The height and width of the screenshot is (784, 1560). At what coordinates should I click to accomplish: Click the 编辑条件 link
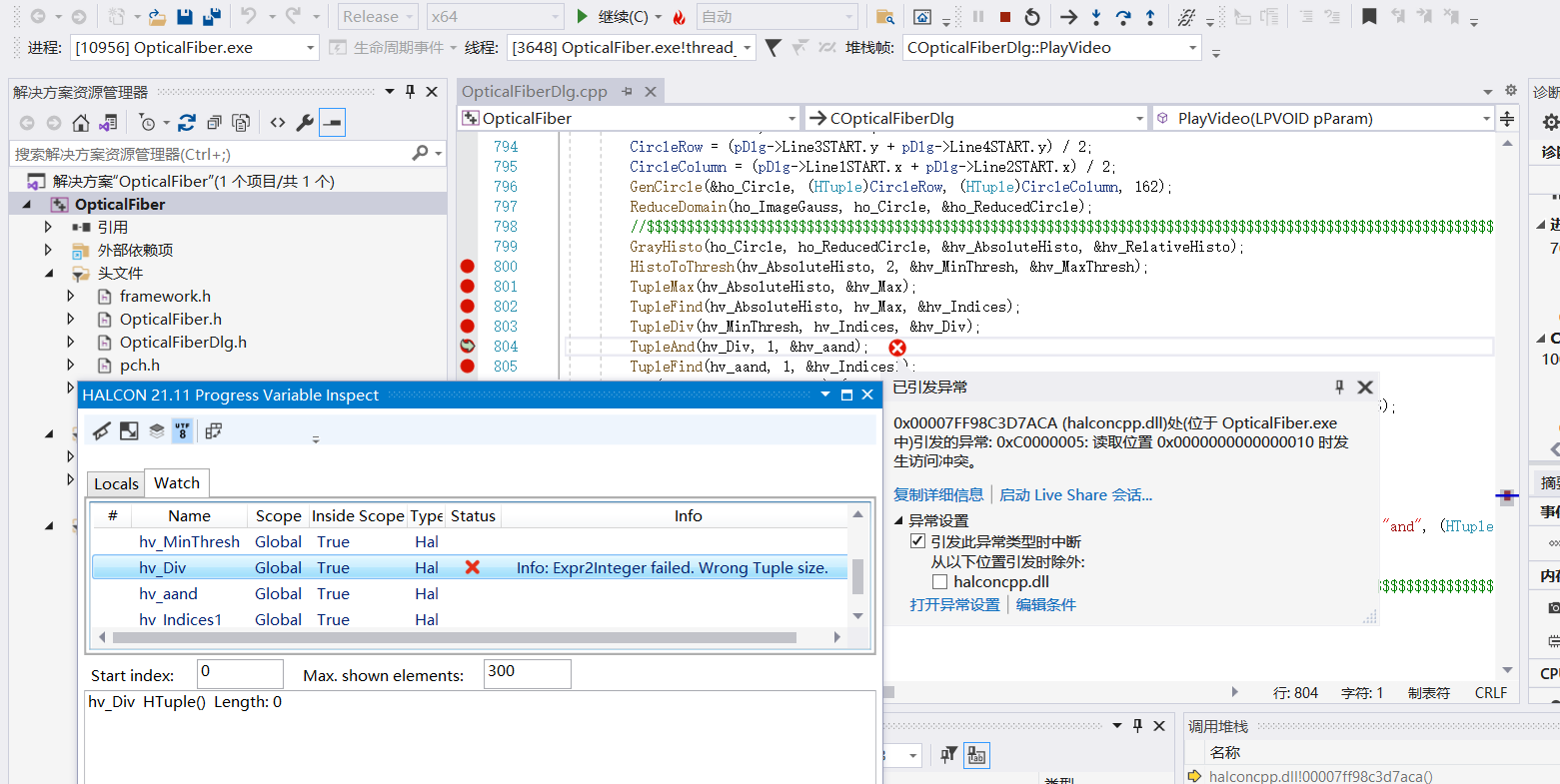(1046, 604)
